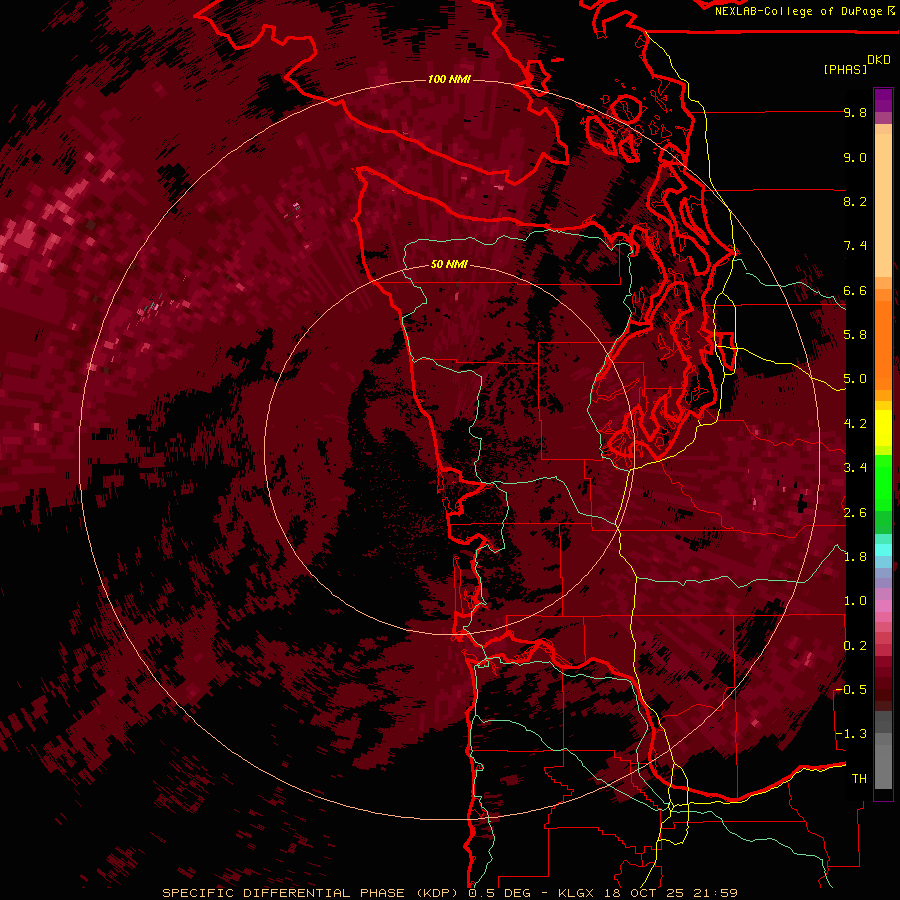The image size is (900, 900).
Task: Click the 5.8 scale value
Action: 855,335
